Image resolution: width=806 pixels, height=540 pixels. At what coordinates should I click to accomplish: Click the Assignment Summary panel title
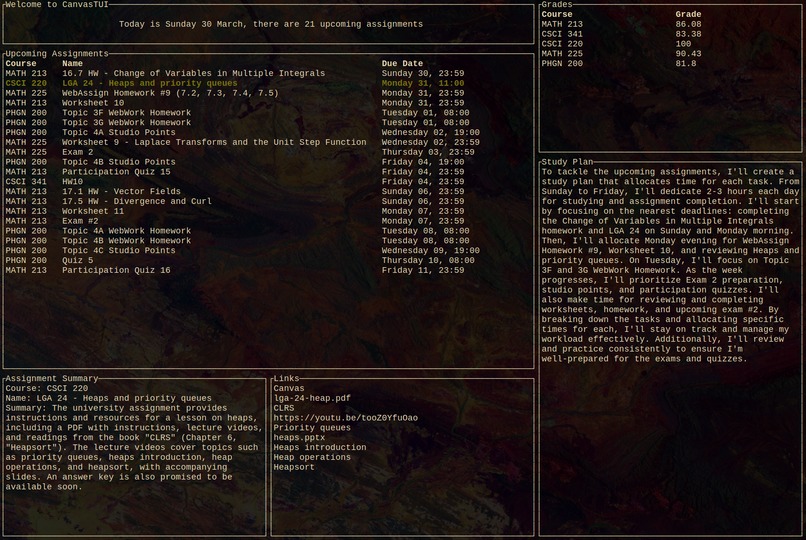point(52,379)
